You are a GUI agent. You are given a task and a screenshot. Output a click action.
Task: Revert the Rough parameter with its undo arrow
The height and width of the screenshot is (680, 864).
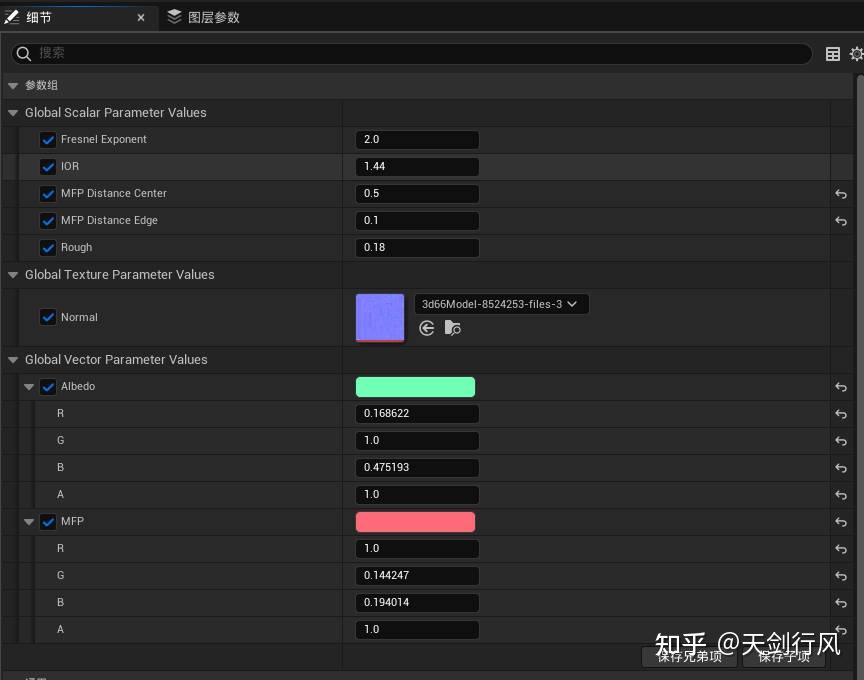(841, 248)
